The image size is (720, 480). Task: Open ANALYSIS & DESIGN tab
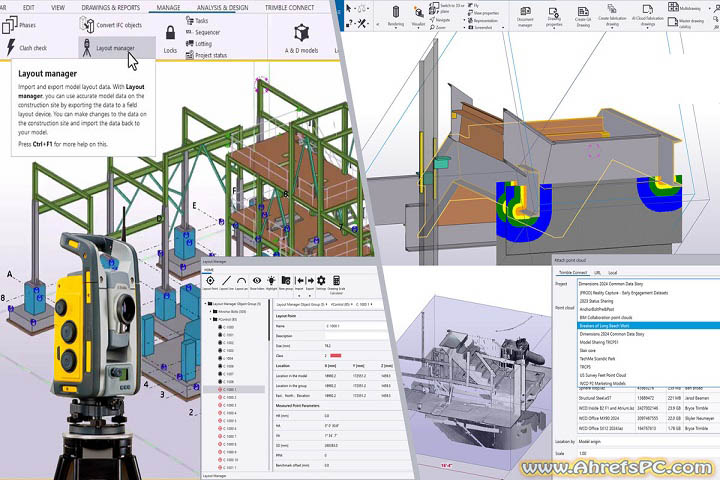[222, 7]
